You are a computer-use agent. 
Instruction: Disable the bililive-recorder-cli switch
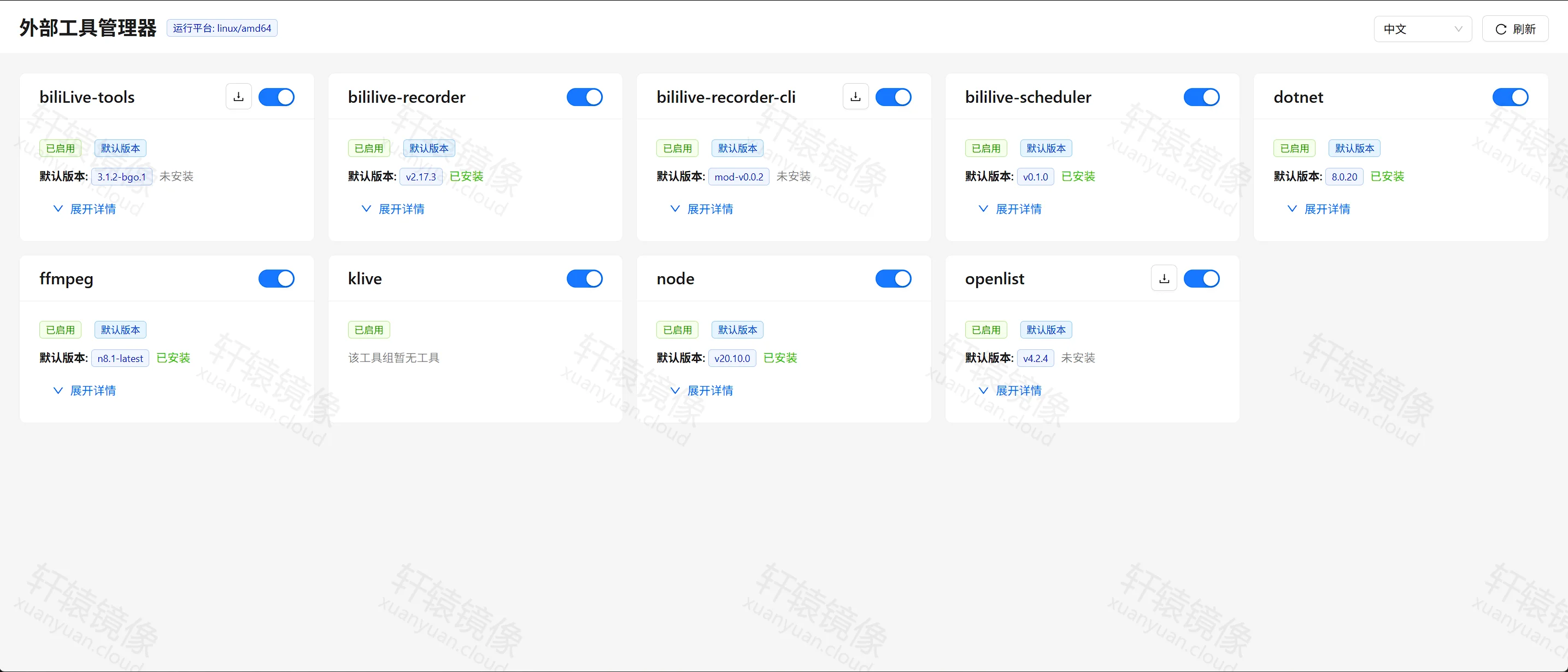[x=893, y=97]
